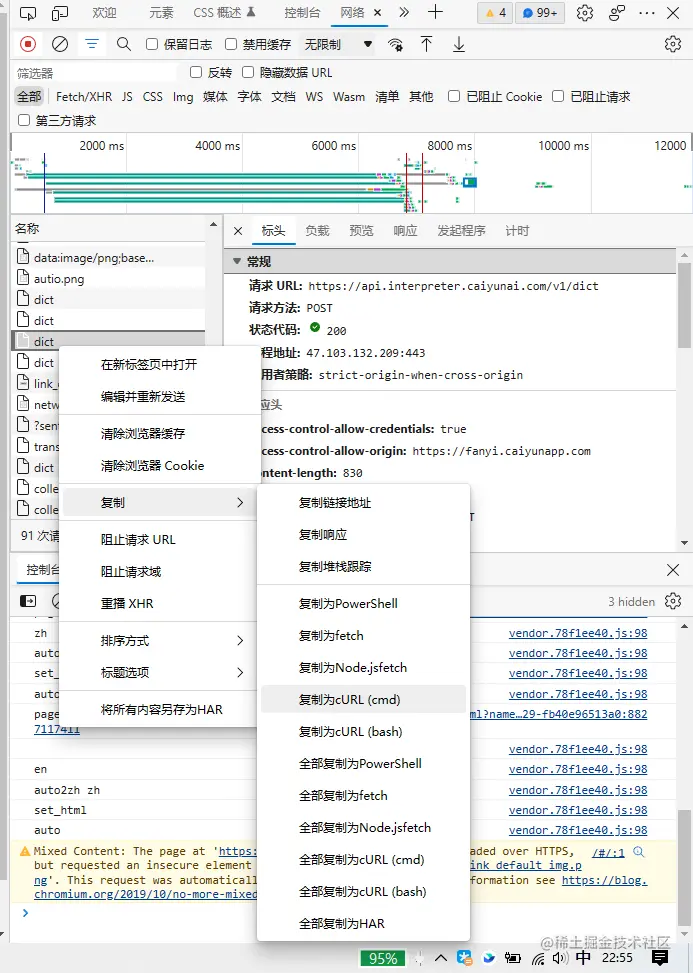Image resolution: width=693 pixels, height=973 pixels.
Task: Show more tabs chevron
Action: click(404, 12)
